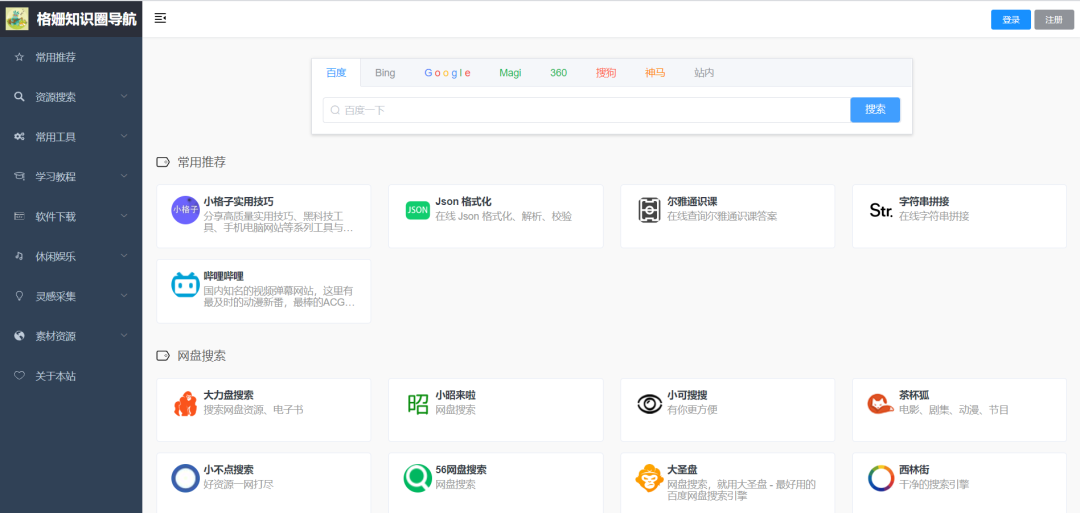Viewport: 1080px width, 513px height.
Task: Click the fox icon of 茶杯狐
Action: click(881, 404)
